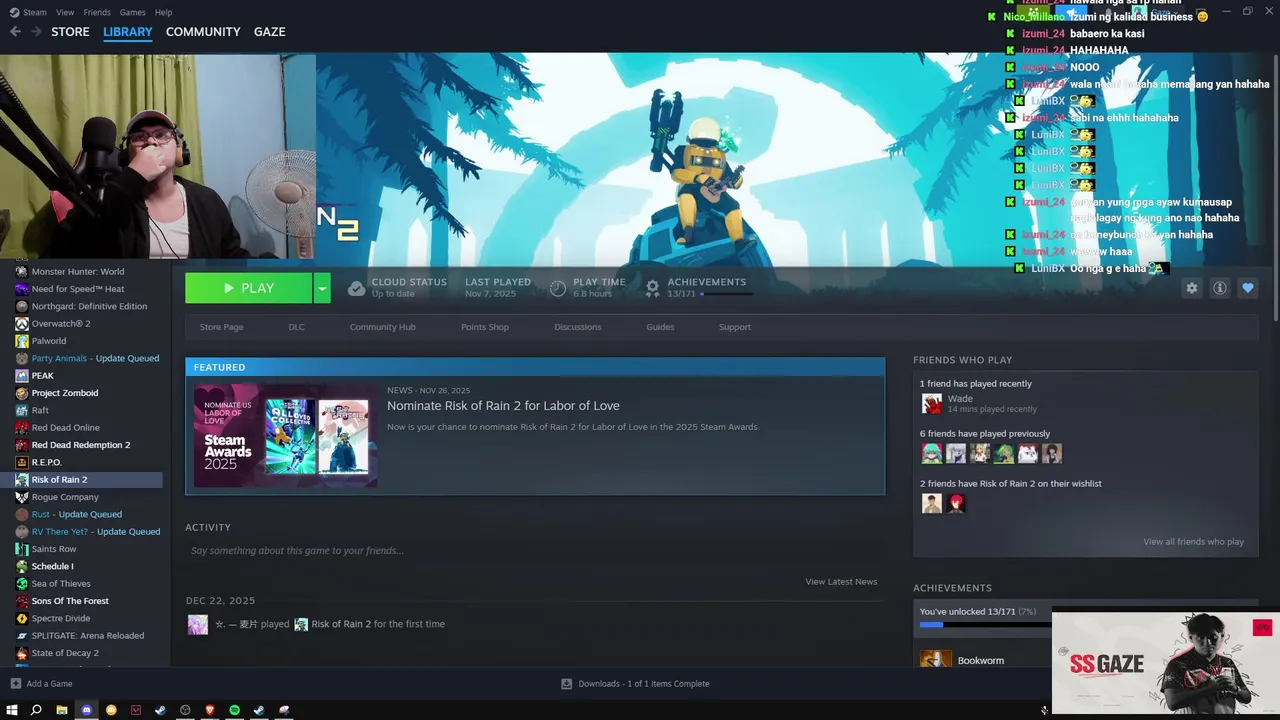1280x720 pixels.
Task: Click the green PLAY button
Action: (248, 288)
